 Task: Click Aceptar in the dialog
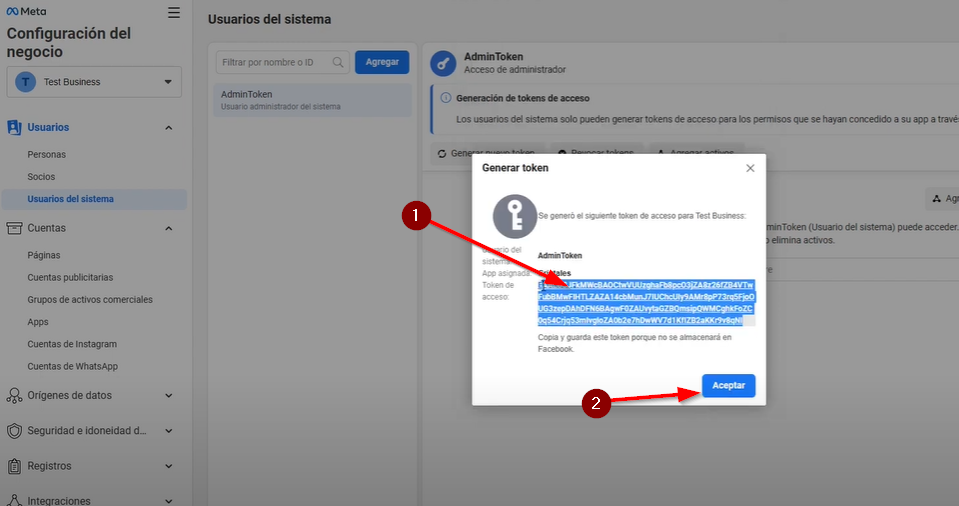click(x=728, y=385)
